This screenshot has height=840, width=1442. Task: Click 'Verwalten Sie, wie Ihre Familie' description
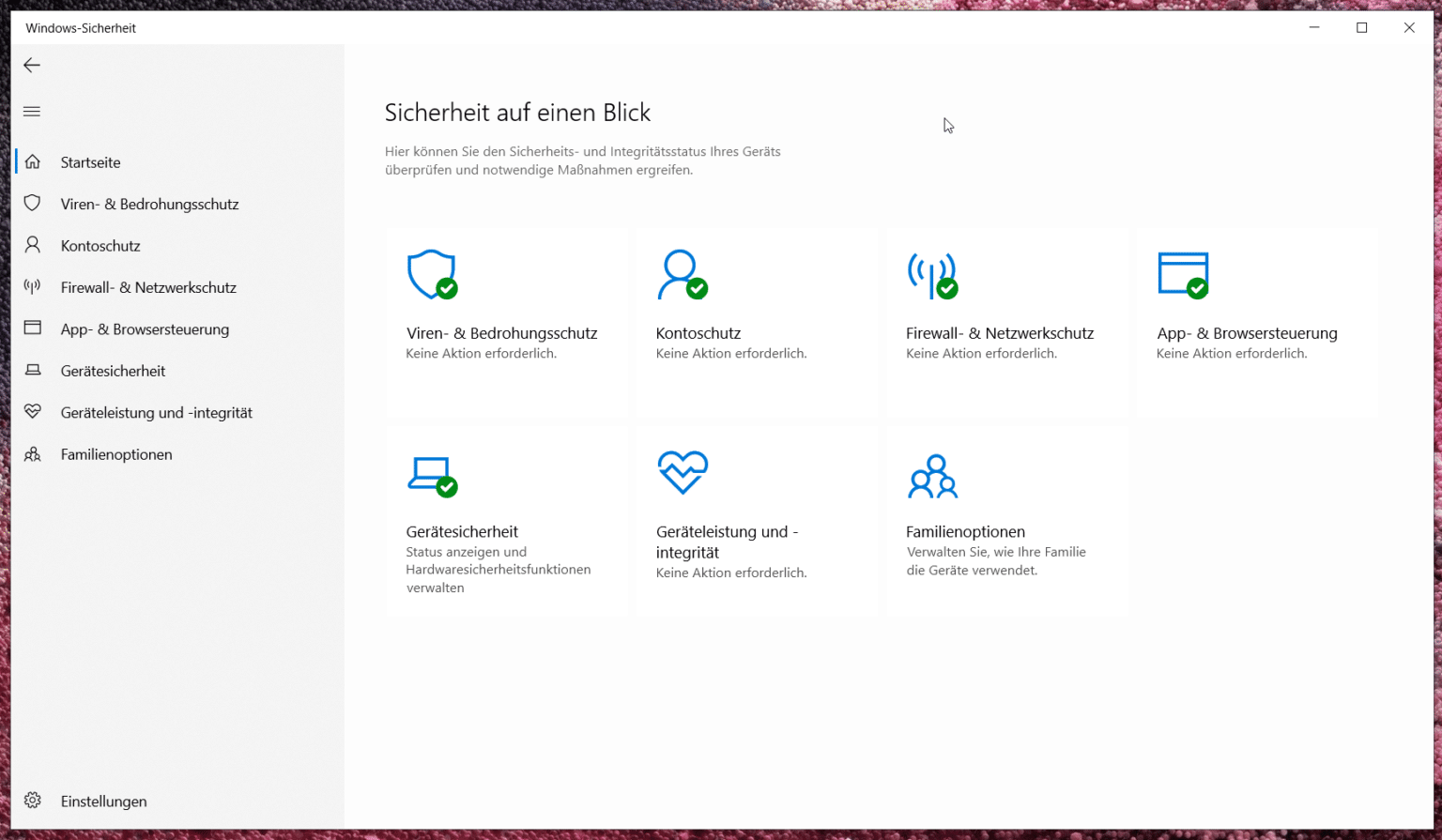point(996,552)
